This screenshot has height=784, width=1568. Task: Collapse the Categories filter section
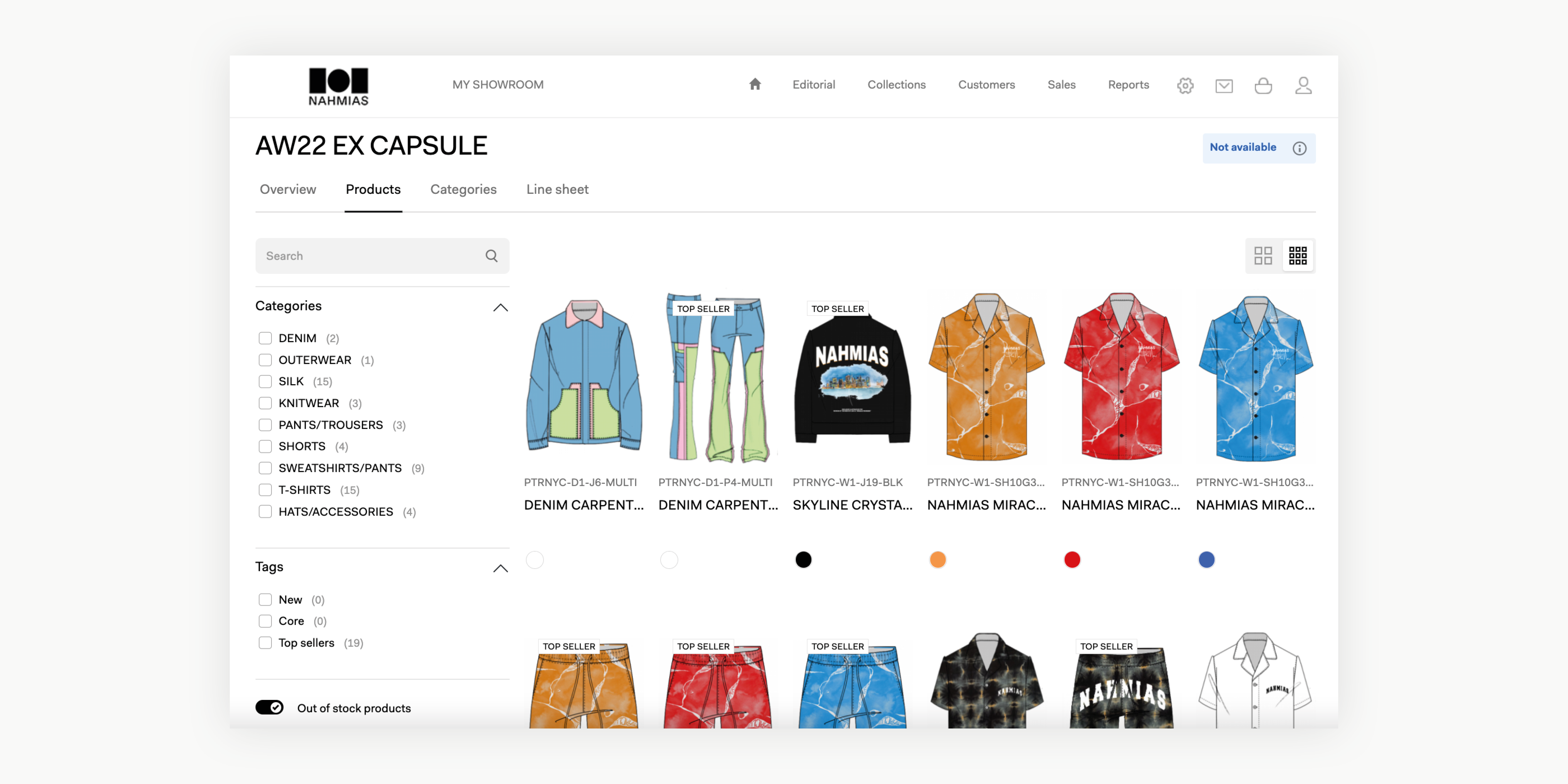[x=500, y=307]
